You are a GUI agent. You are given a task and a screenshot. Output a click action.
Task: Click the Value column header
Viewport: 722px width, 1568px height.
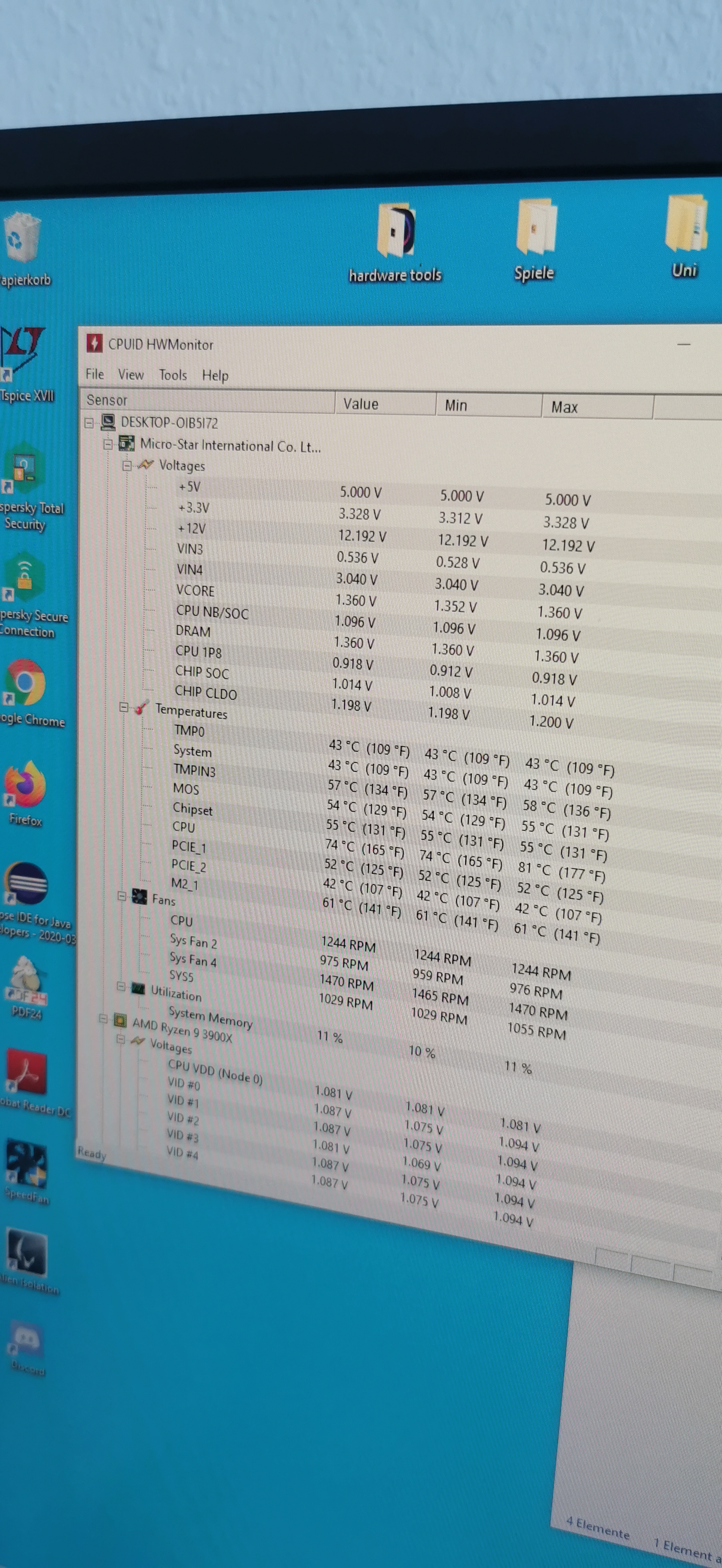[x=385, y=403]
